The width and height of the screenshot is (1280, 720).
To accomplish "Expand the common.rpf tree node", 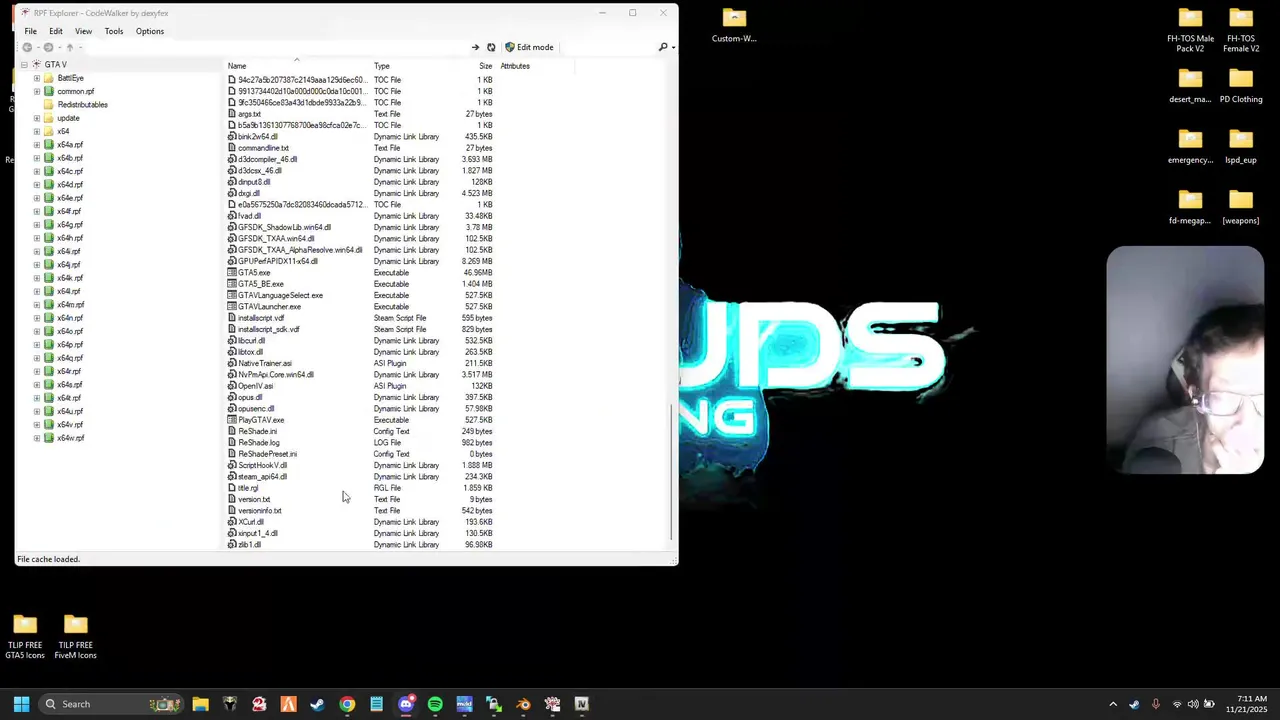I will [x=37, y=91].
